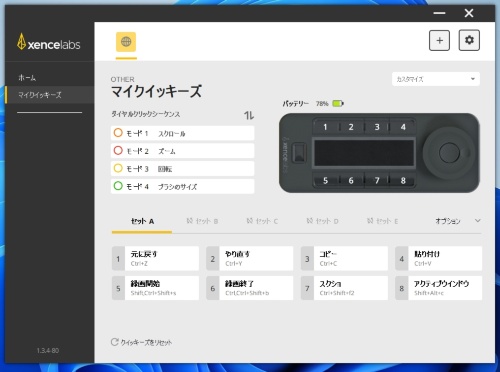500x372 pixels.
Task: Switch to セット D tab
Action: 322,221
